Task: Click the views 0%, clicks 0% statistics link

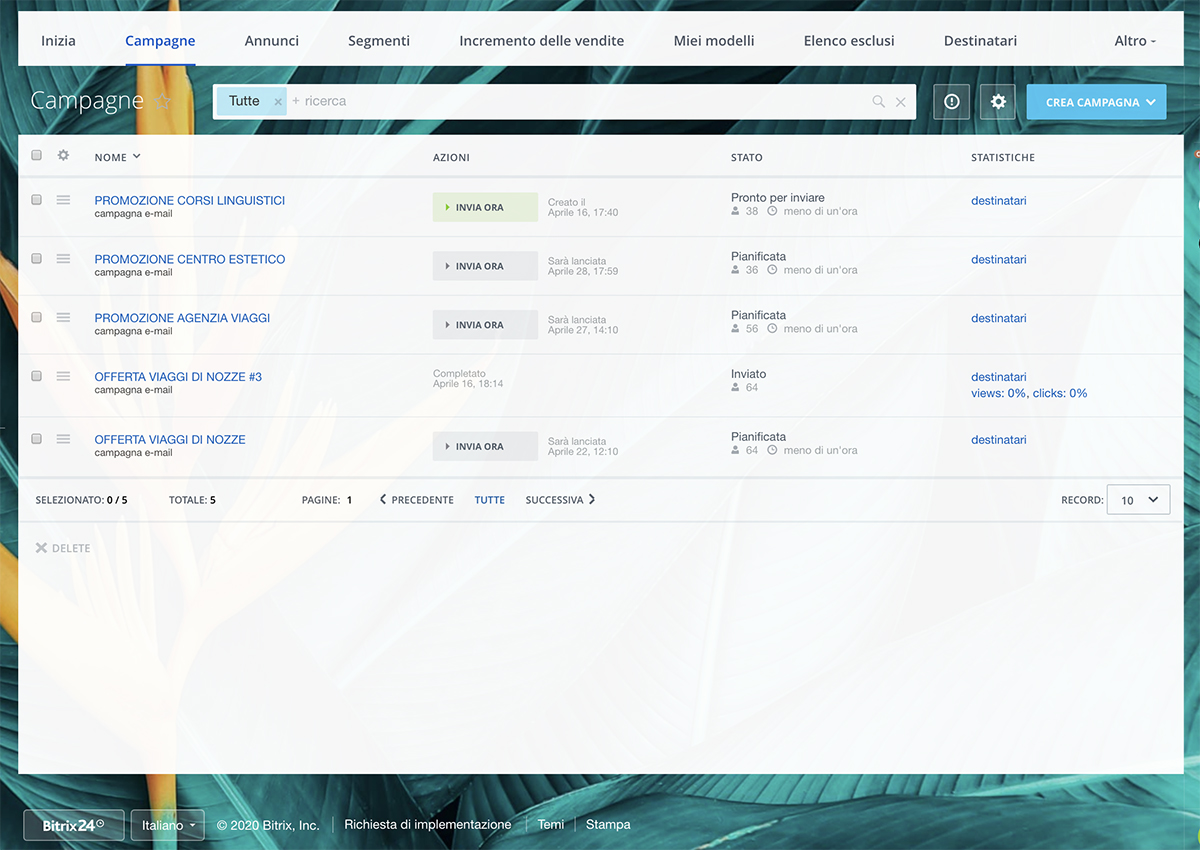Action: click(x=1029, y=393)
